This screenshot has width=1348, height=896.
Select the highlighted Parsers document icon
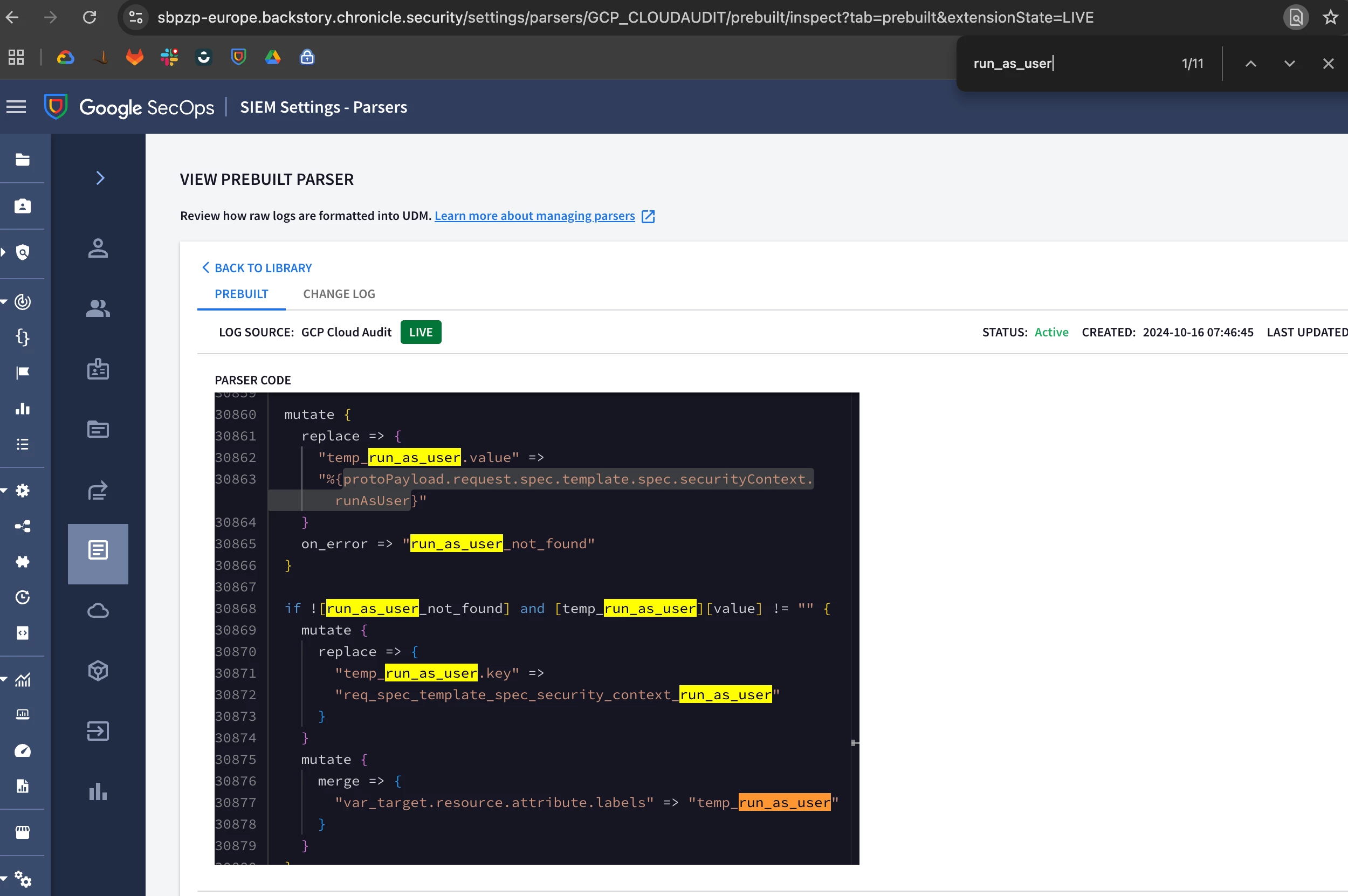(x=98, y=550)
